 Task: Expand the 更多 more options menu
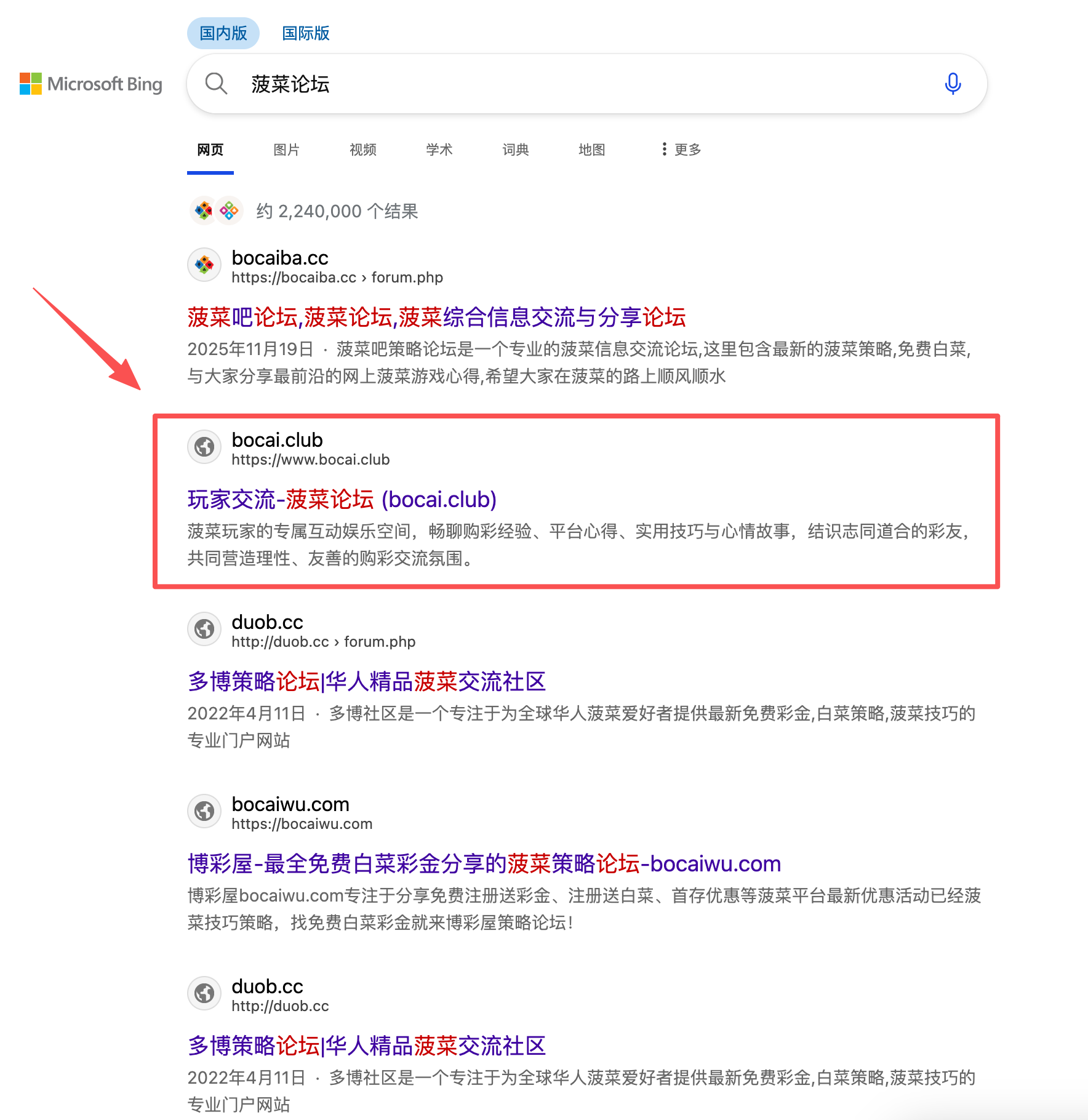point(681,150)
